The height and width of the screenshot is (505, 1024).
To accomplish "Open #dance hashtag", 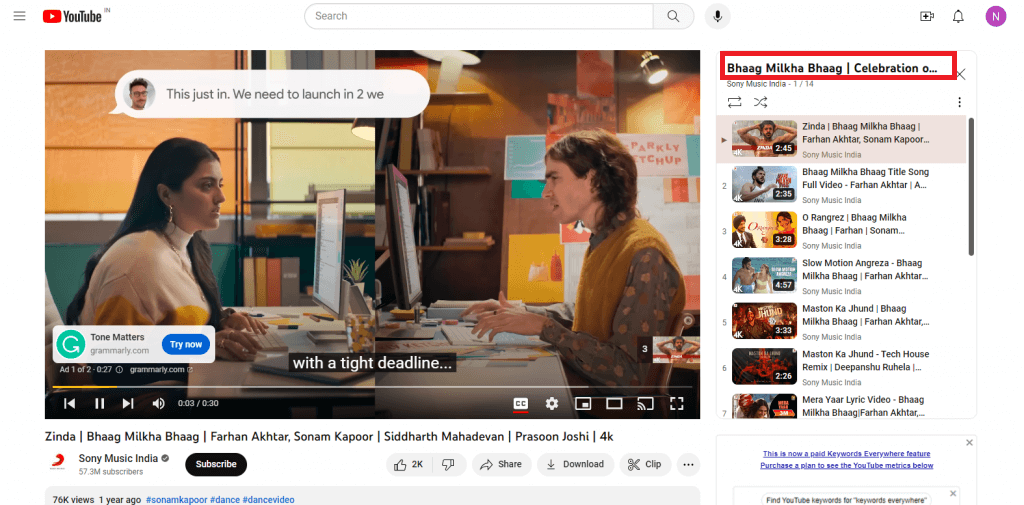I will point(225,500).
